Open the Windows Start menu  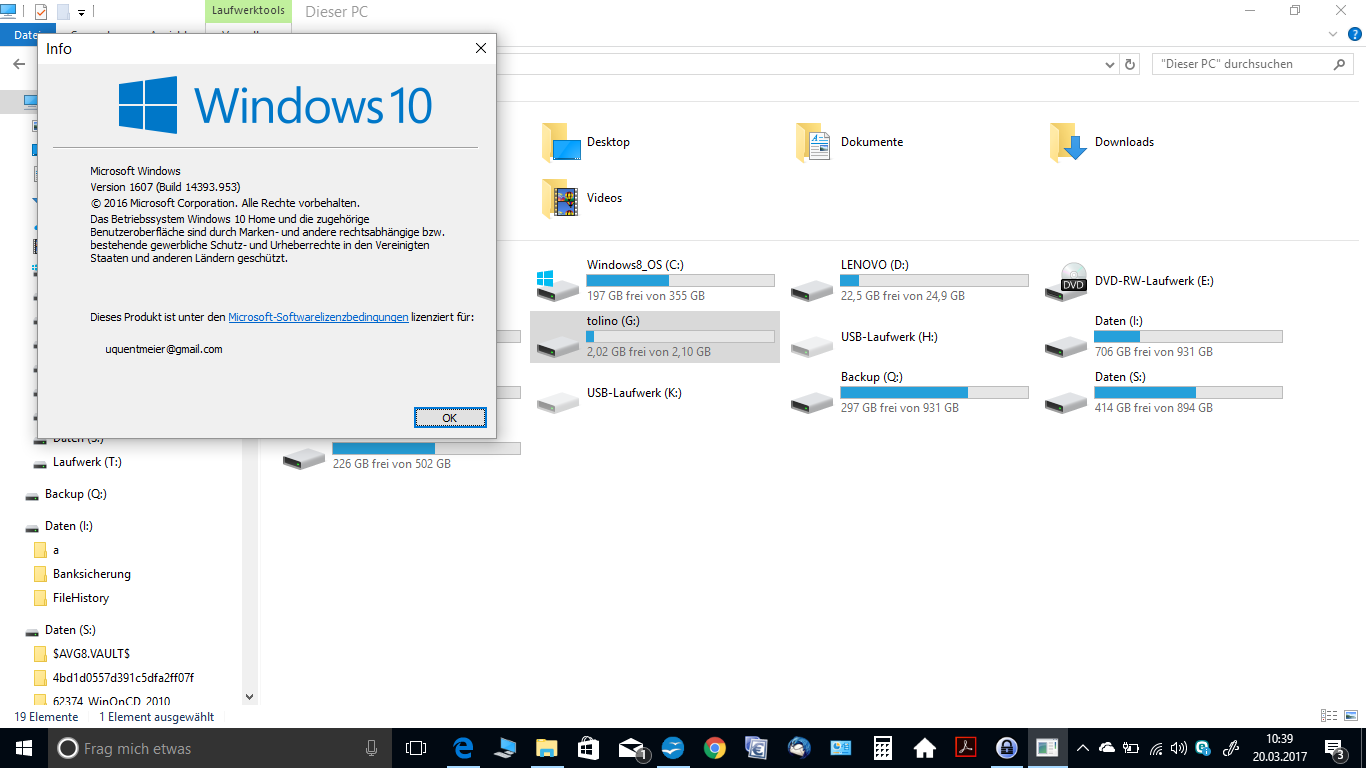pyautogui.click(x=24, y=748)
